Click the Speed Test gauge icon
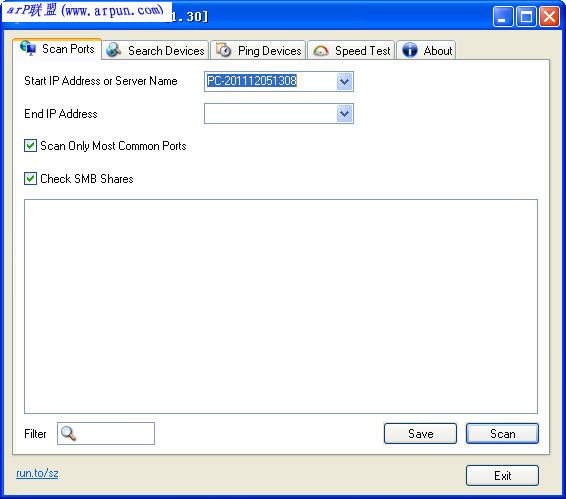The height and width of the screenshot is (499, 566). click(x=321, y=51)
